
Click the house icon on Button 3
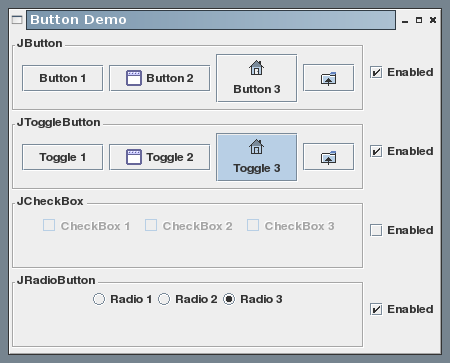[256, 68]
